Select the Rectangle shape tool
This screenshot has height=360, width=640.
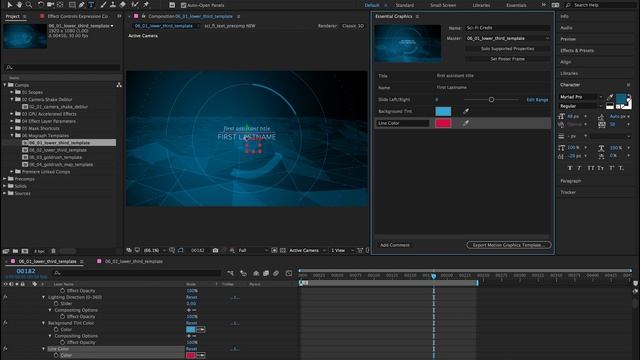[x=72, y=5]
